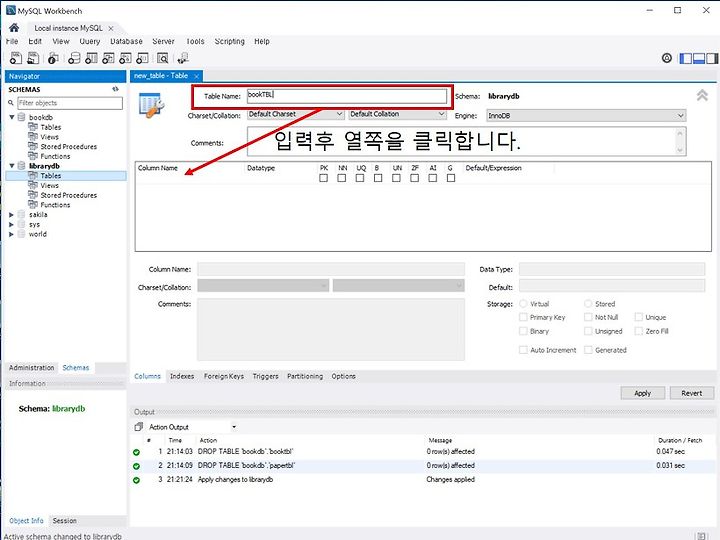This screenshot has width=720, height=540.
Task: Toggle the right sidebar panel icon
Action: point(712,58)
